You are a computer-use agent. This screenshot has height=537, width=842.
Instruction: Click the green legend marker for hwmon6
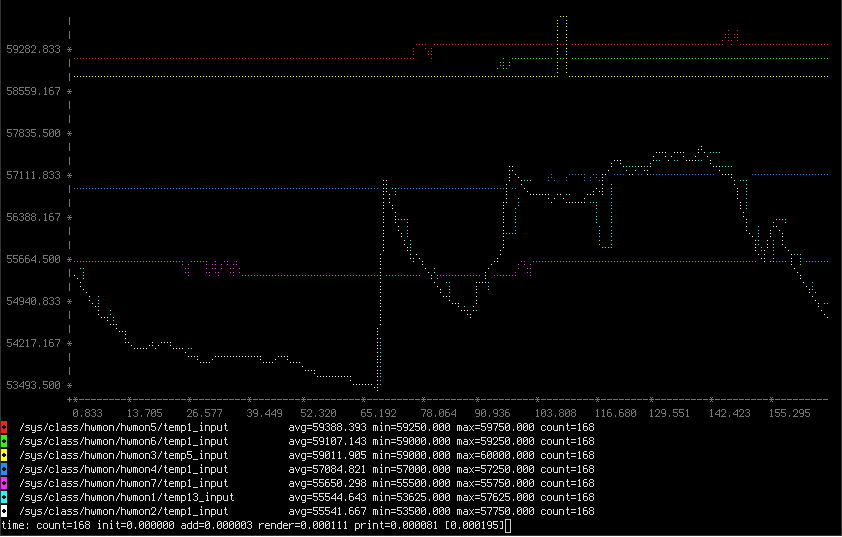coord(4,441)
